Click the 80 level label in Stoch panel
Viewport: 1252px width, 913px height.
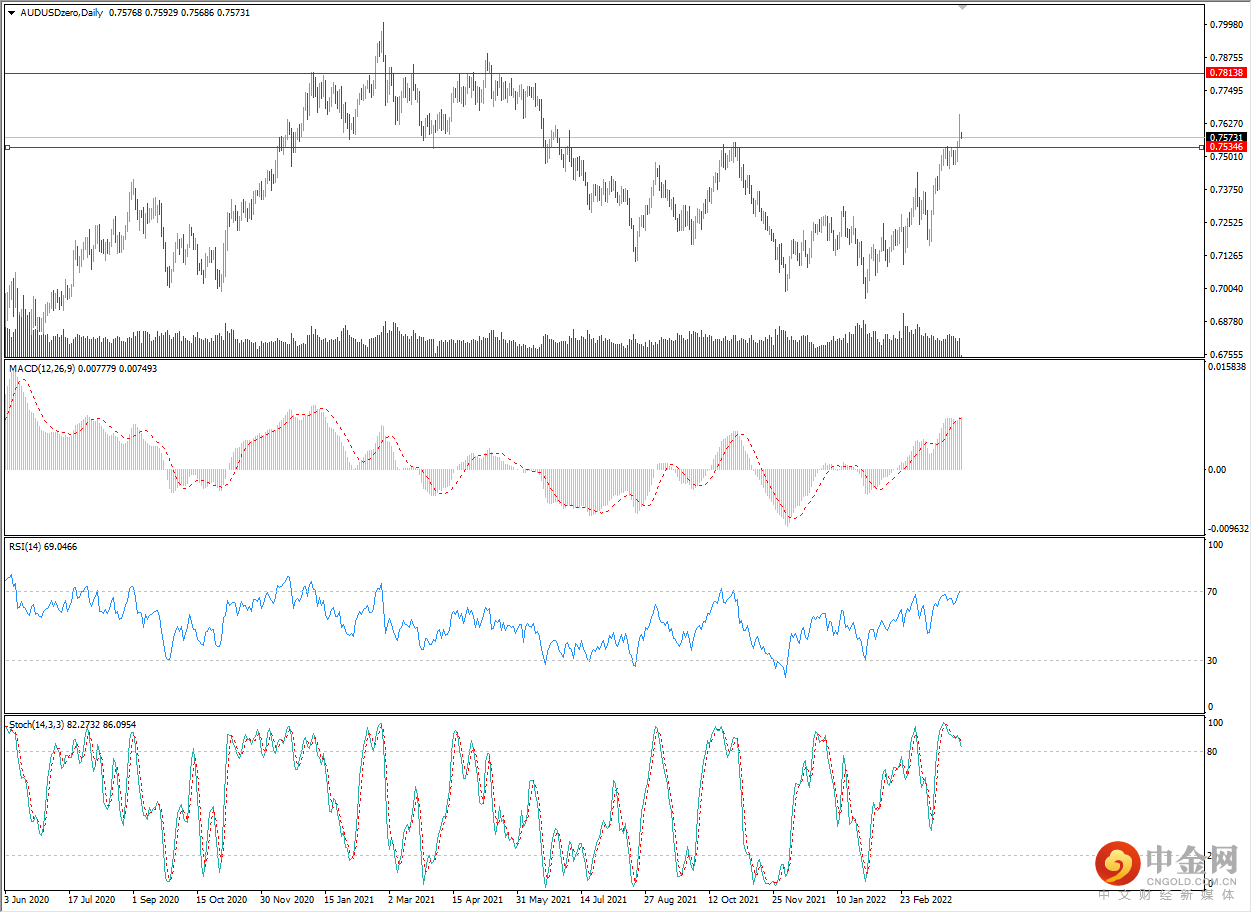(x=1214, y=751)
